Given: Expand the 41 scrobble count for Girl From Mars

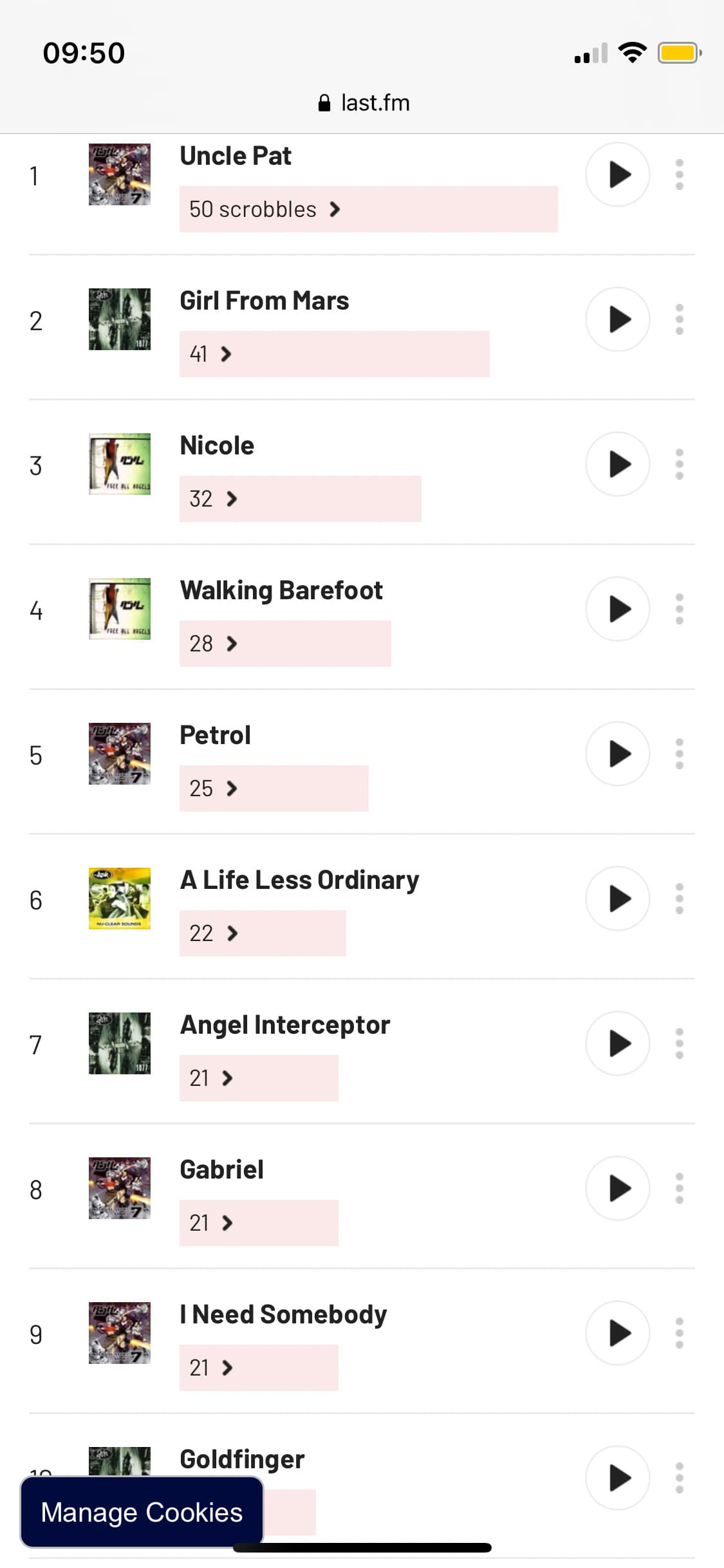Looking at the screenshot, I should point(225,354).
